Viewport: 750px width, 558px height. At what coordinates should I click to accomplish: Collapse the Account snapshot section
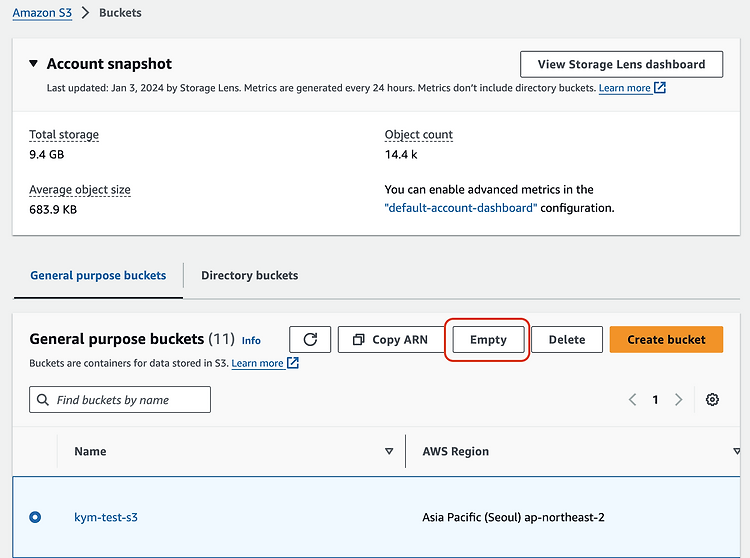(x=33, y=63)
